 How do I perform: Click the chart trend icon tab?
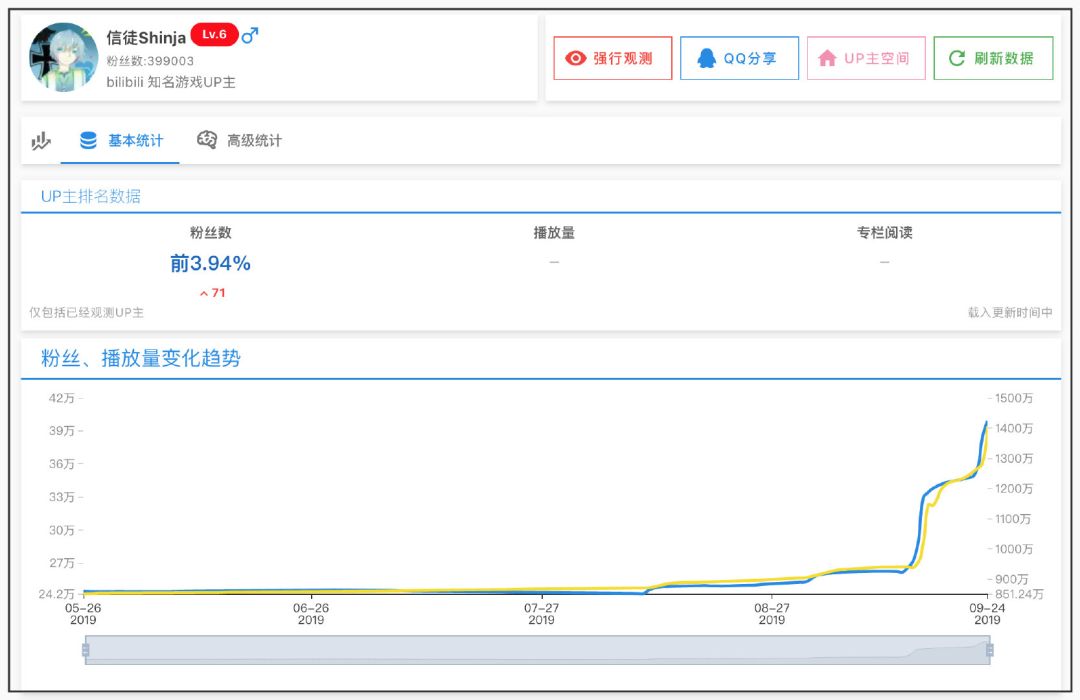pos(41,141)
